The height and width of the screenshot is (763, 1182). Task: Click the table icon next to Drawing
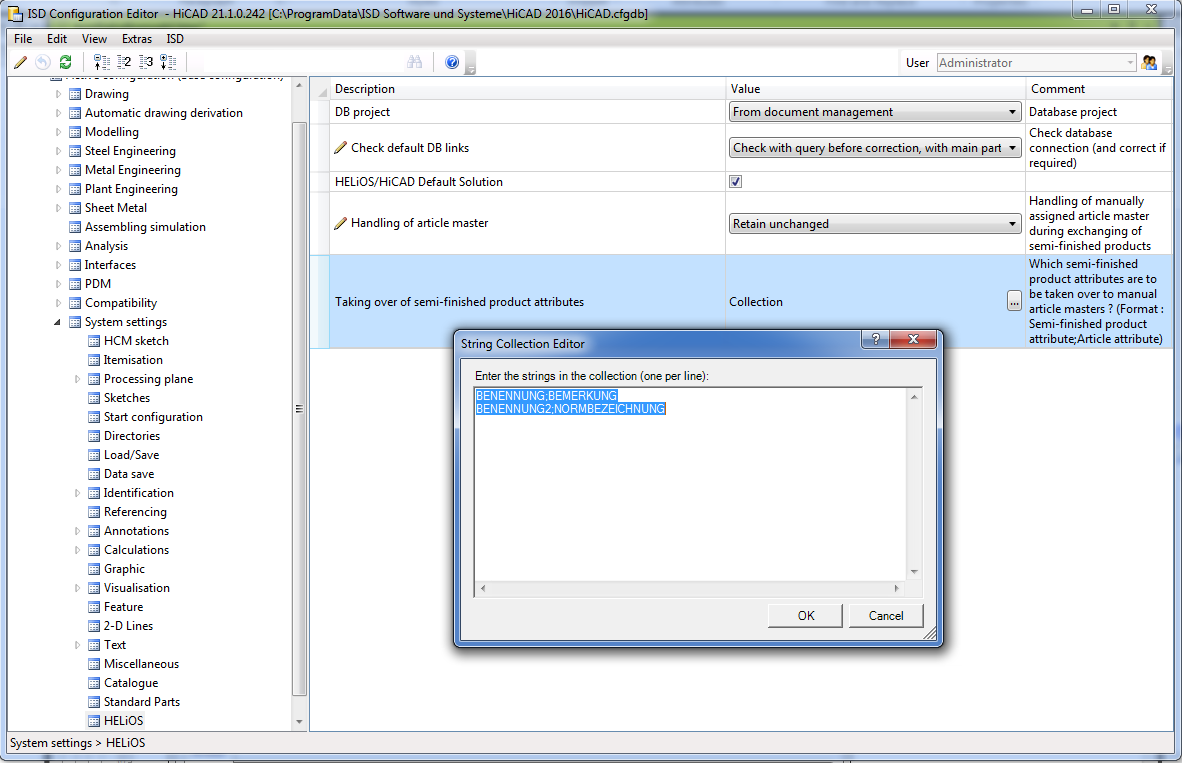click(75, 94)
